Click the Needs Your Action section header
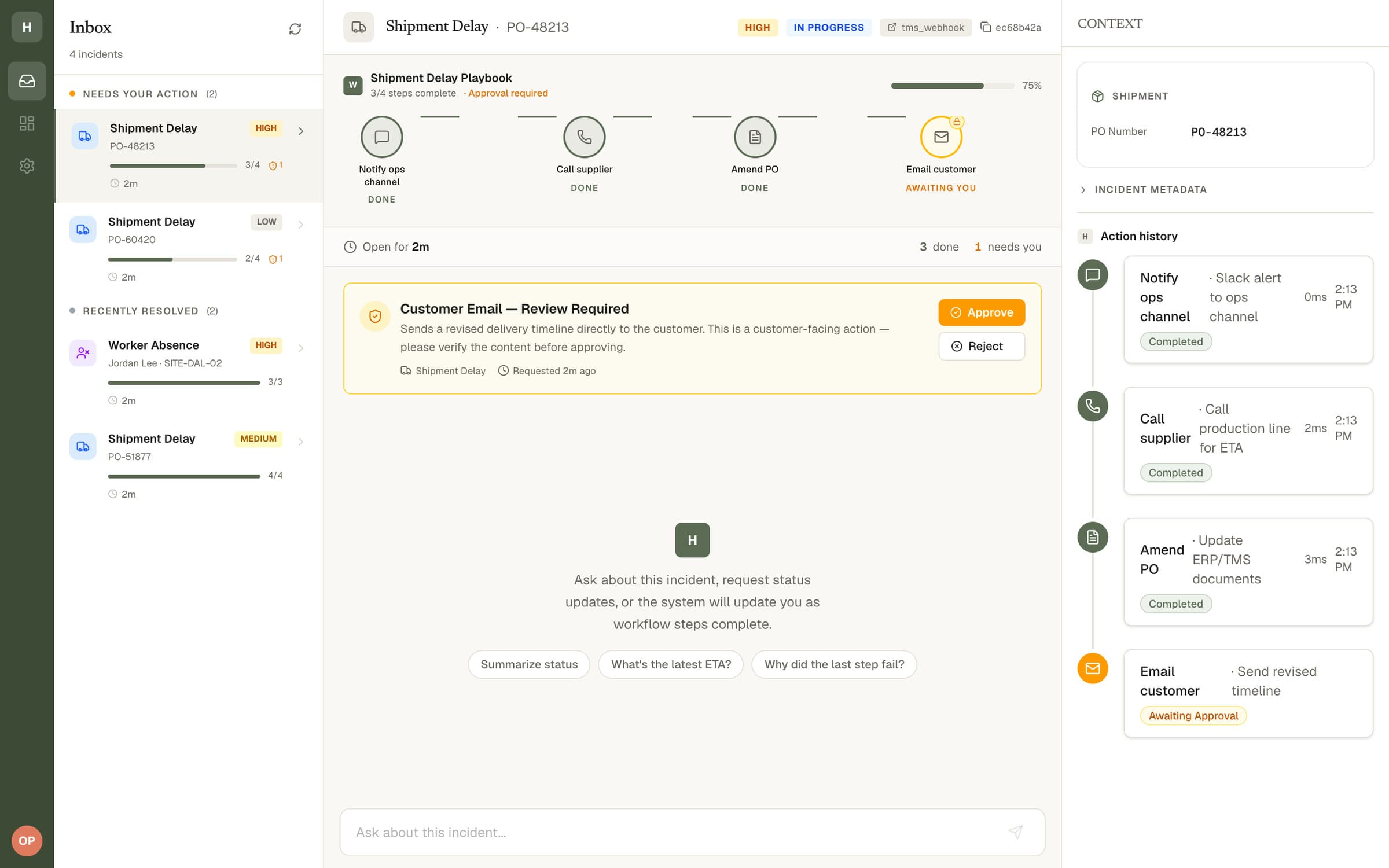Screen dimensions: 1389x868 144,94
